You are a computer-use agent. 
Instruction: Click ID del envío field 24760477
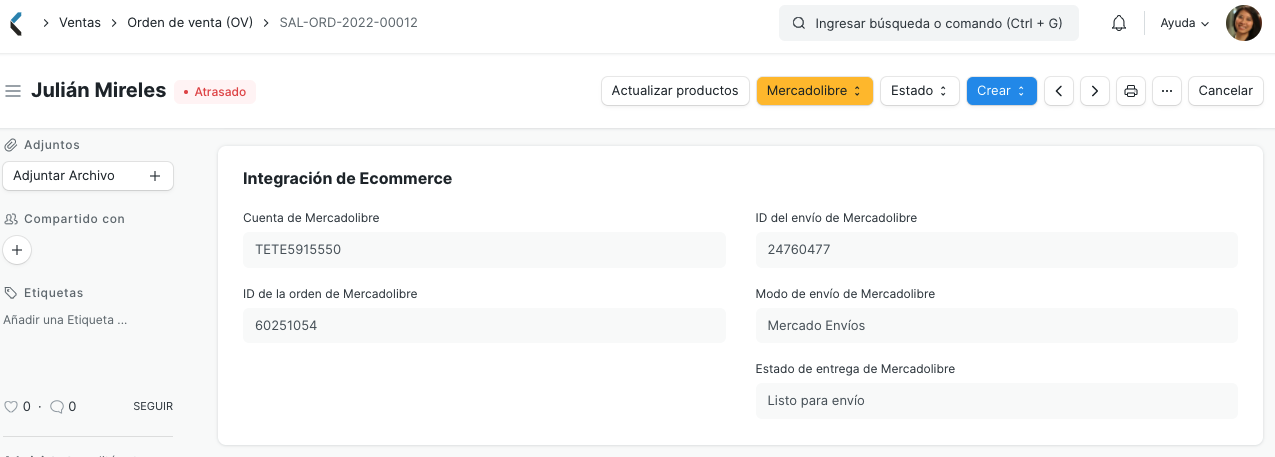pyautogui.click(x=997, y=250)
